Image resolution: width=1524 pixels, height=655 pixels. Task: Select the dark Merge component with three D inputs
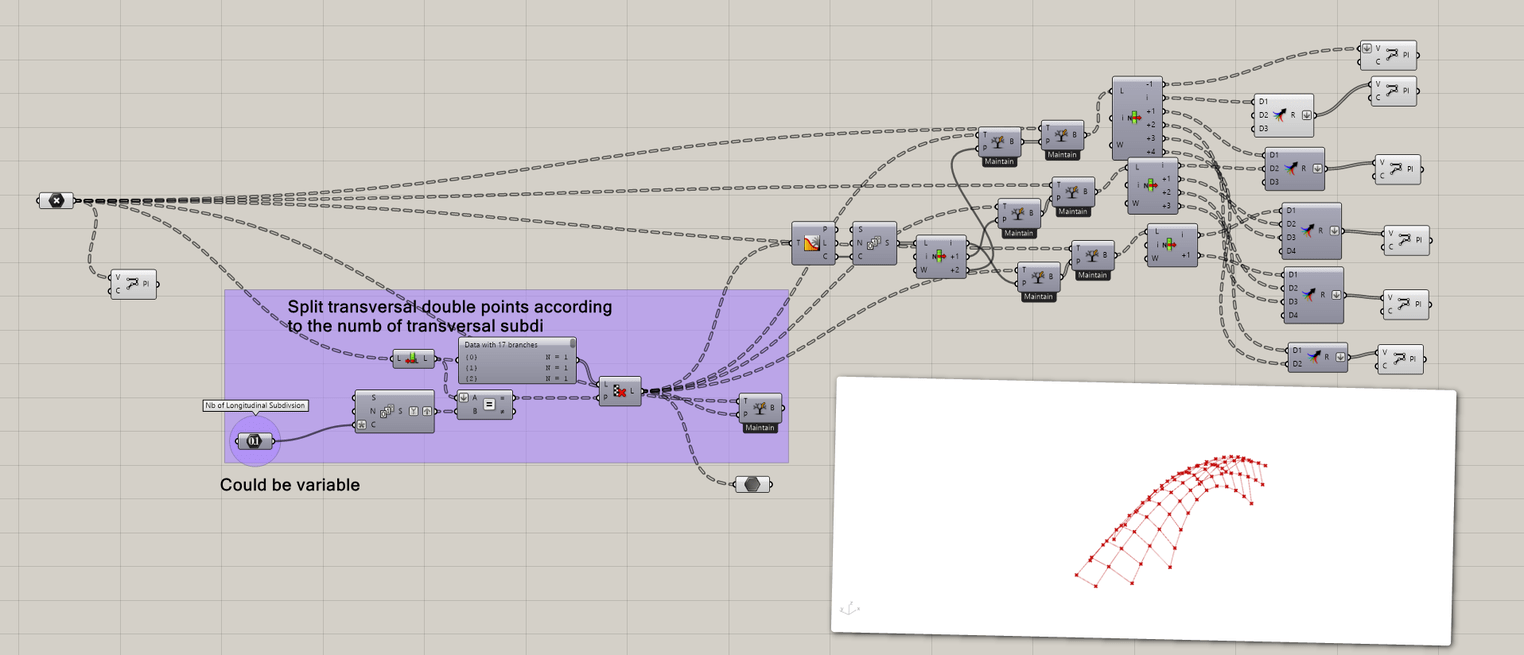point(1295,169)
